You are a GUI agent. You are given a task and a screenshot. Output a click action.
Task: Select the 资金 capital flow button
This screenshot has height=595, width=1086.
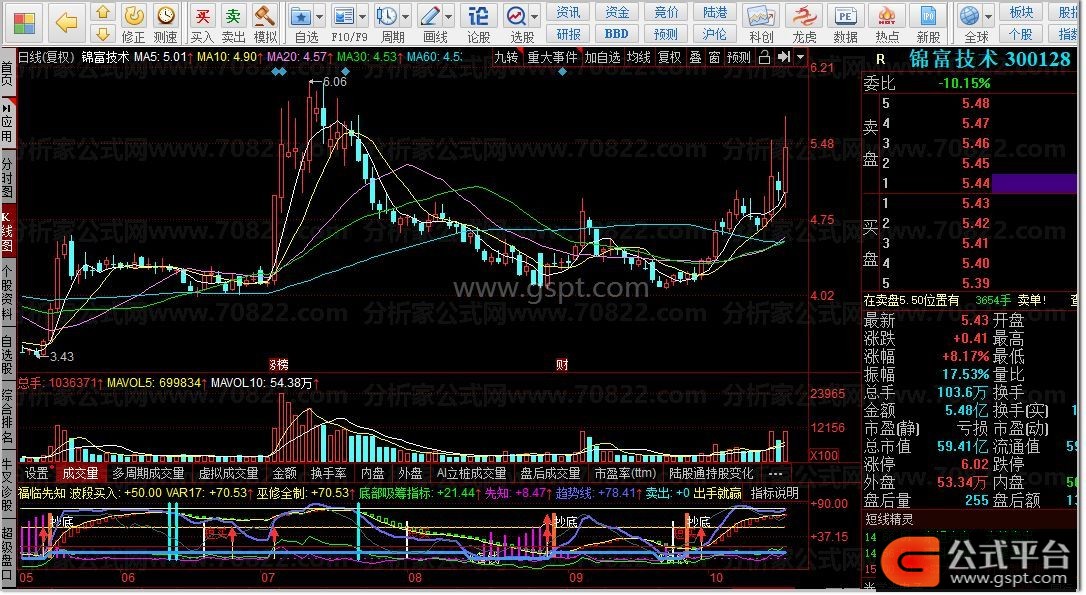click(616, 12)
